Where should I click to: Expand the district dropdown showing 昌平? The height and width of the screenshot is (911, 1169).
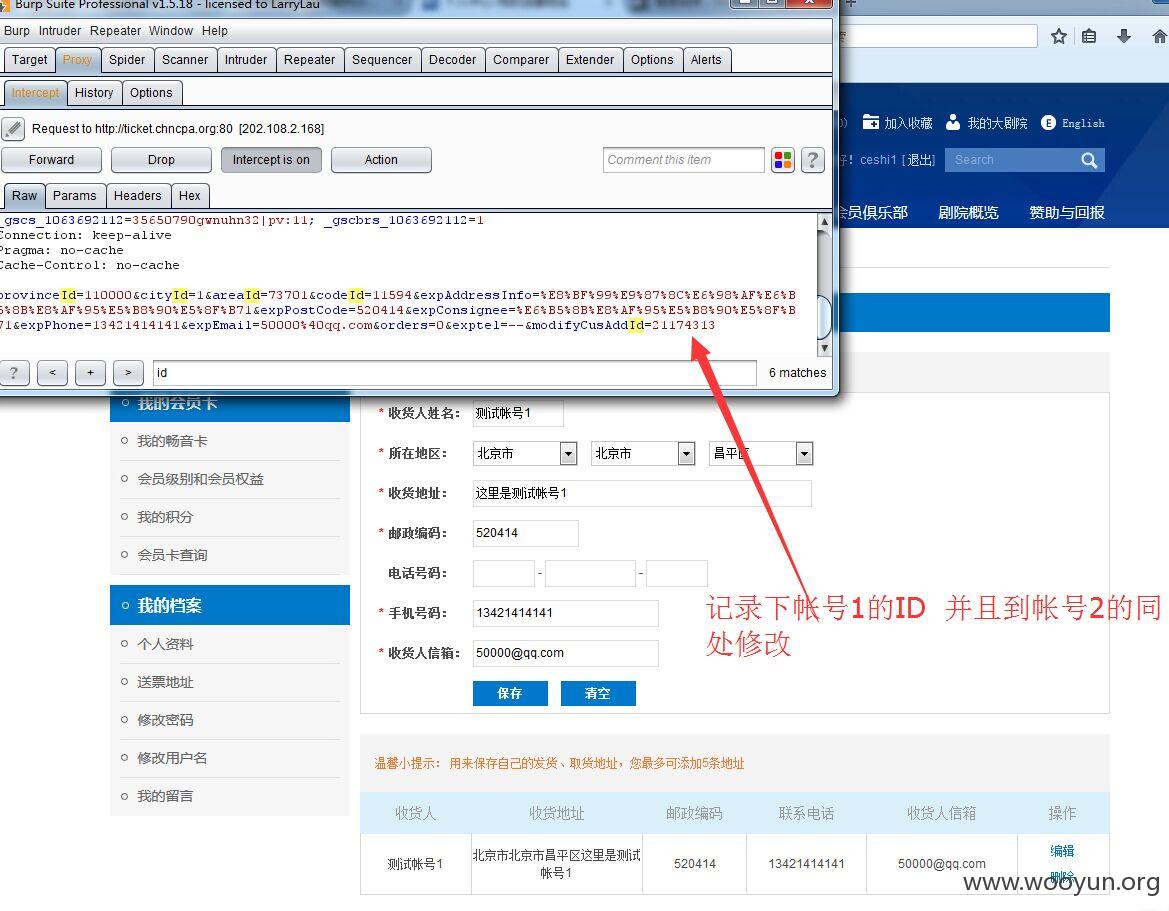804,453
